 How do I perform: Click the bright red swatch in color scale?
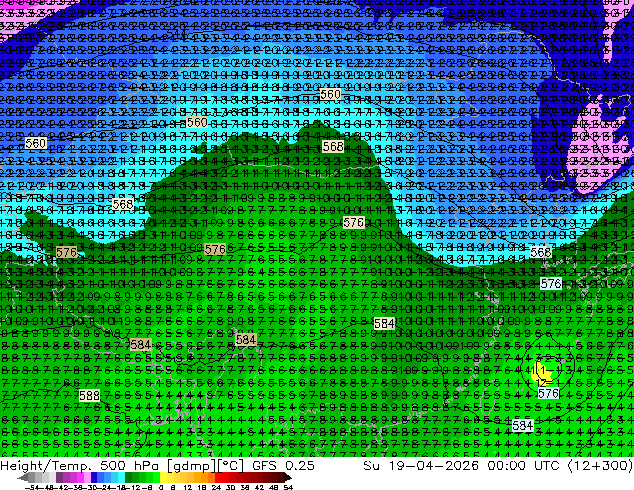(218, 477)
